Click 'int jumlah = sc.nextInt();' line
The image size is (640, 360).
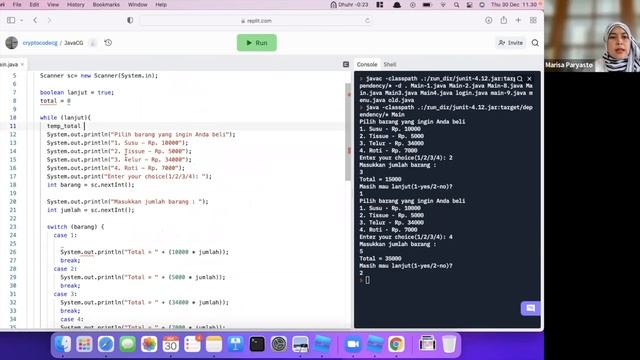click(90, 210)
